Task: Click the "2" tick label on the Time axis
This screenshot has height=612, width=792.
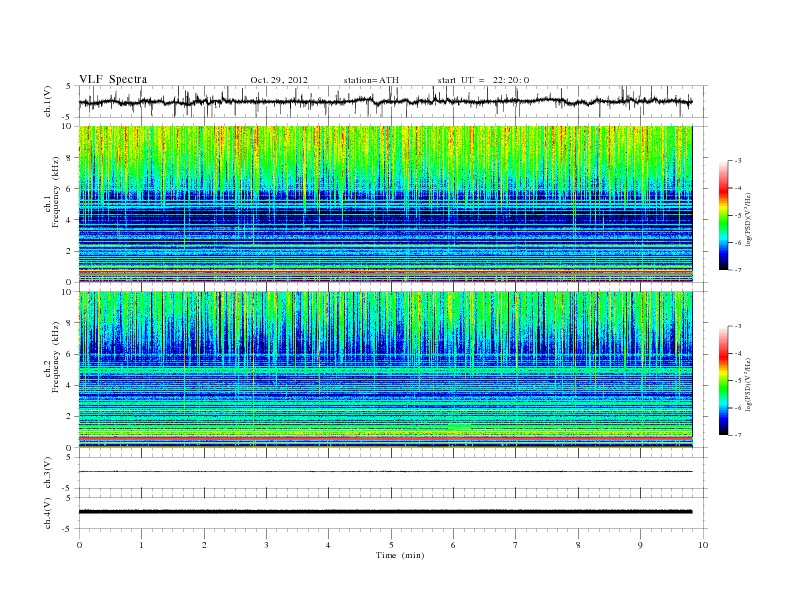Action: tap(204, 545)
